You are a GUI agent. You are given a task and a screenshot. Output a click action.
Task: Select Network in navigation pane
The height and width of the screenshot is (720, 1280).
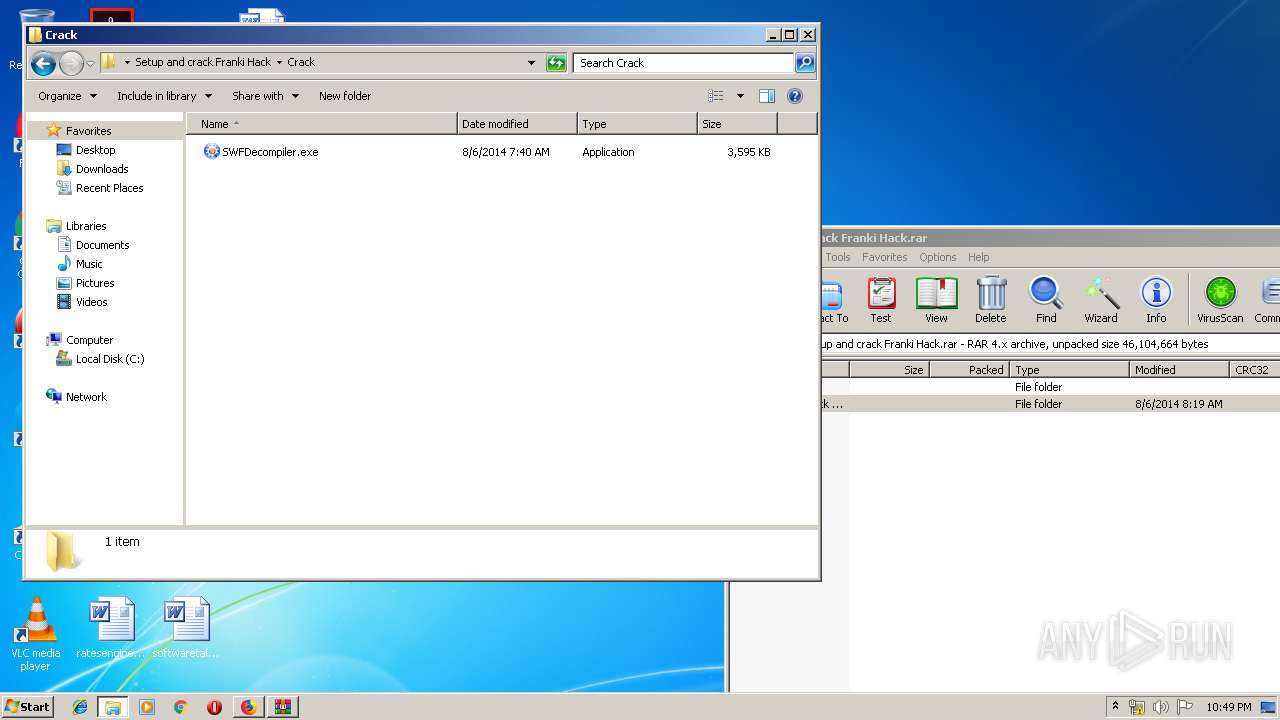(x=86, y=397)
